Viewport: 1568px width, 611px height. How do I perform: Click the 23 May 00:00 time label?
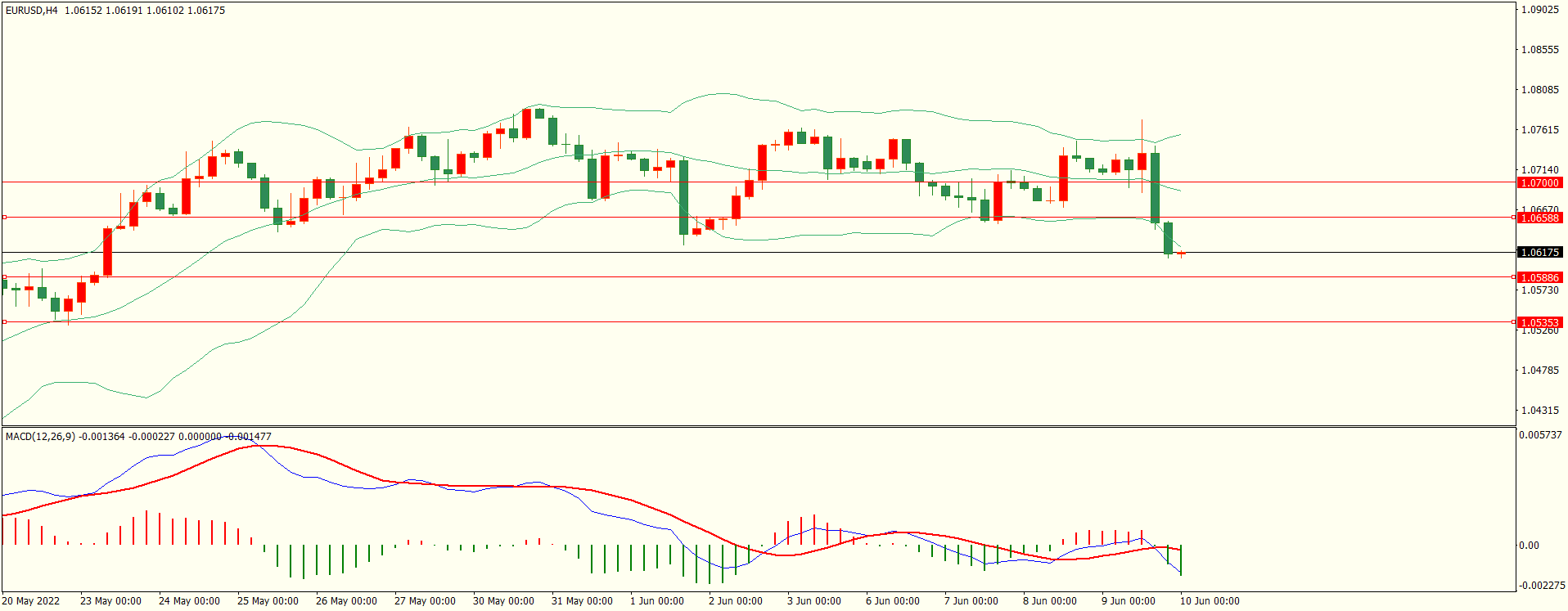(x=110, y=601)
